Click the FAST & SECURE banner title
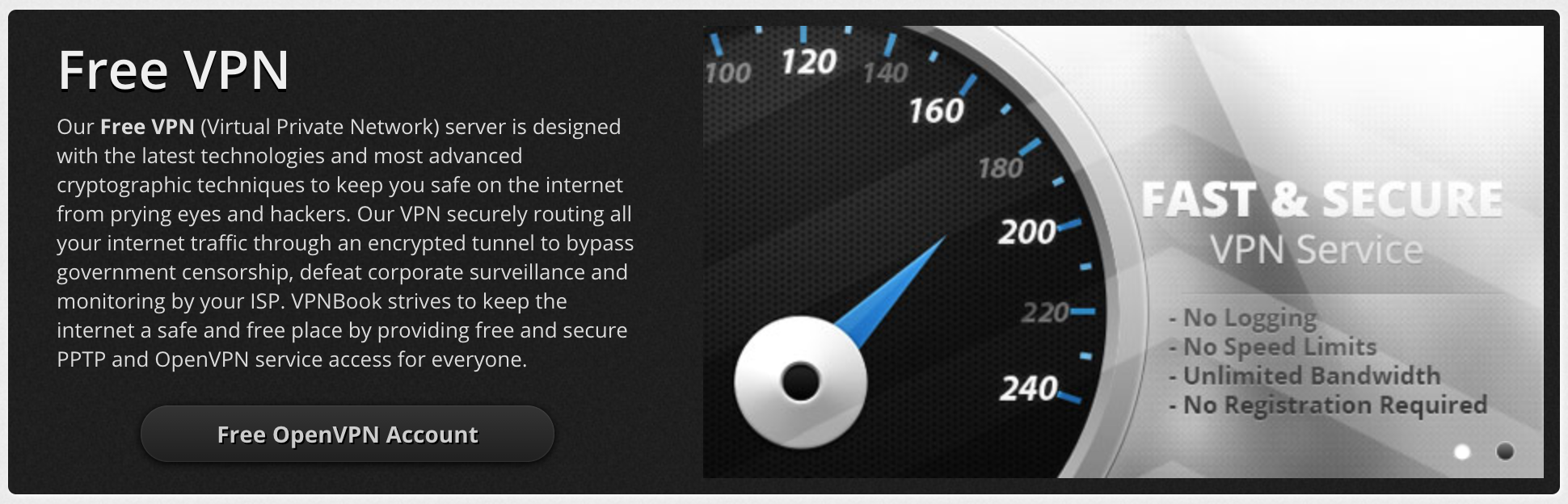This screenshot has width=1568, height=504. [x=1322, y=199]
